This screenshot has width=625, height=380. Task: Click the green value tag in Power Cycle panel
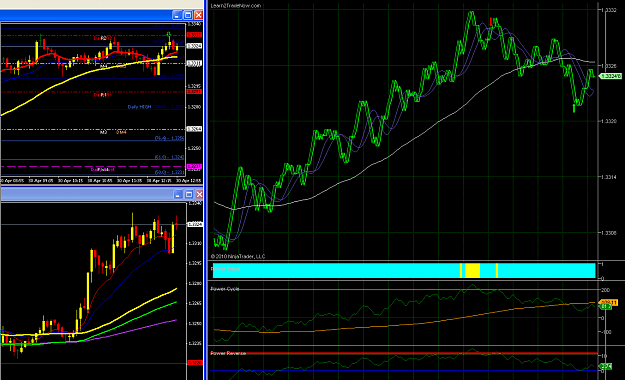tap(606, 307)
